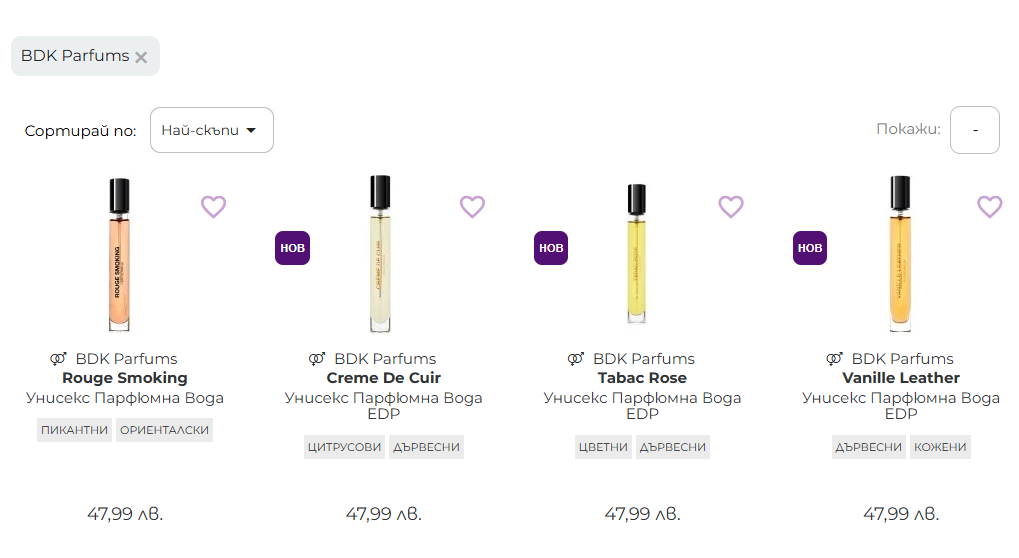Click the НОВ badge on Vanille Leather
Screen dimensions: 1019x558
click(810, 248)
